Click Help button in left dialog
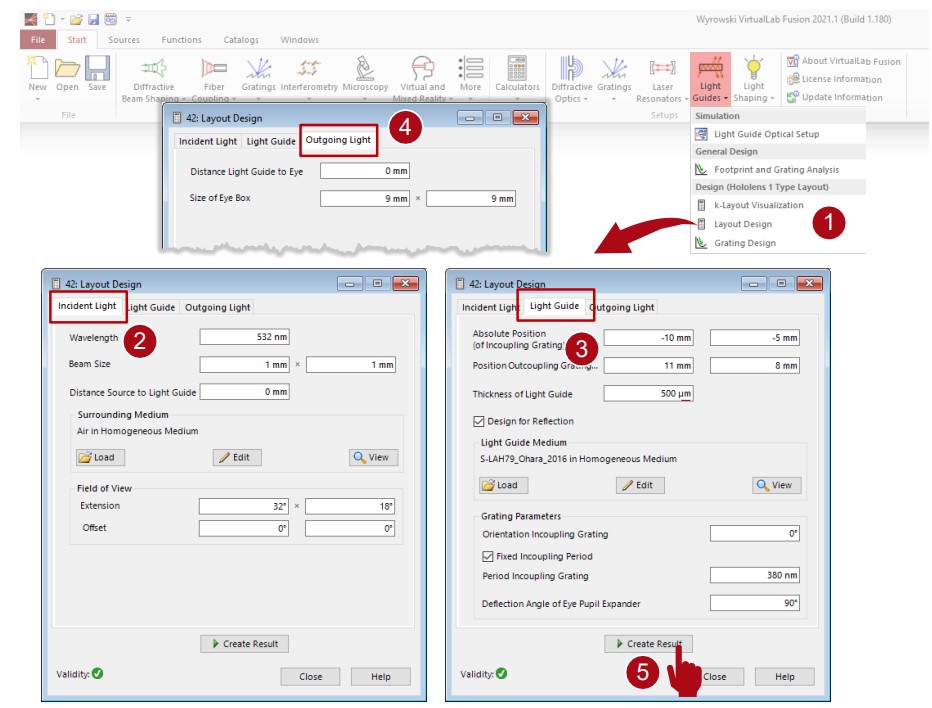This screenshot has width=932, height=708. 380,676
